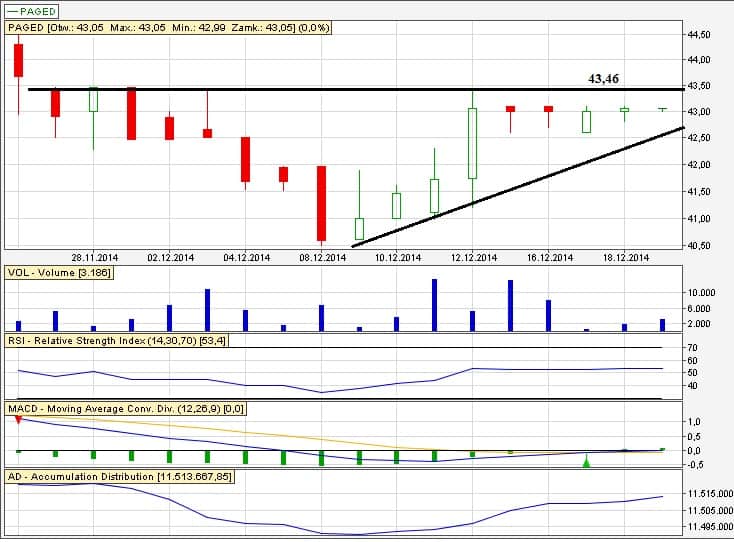The height and width of the screenshot is (542, 734).
Task: Select the RSI Relative Strength Index label
Action: point(117,341)
